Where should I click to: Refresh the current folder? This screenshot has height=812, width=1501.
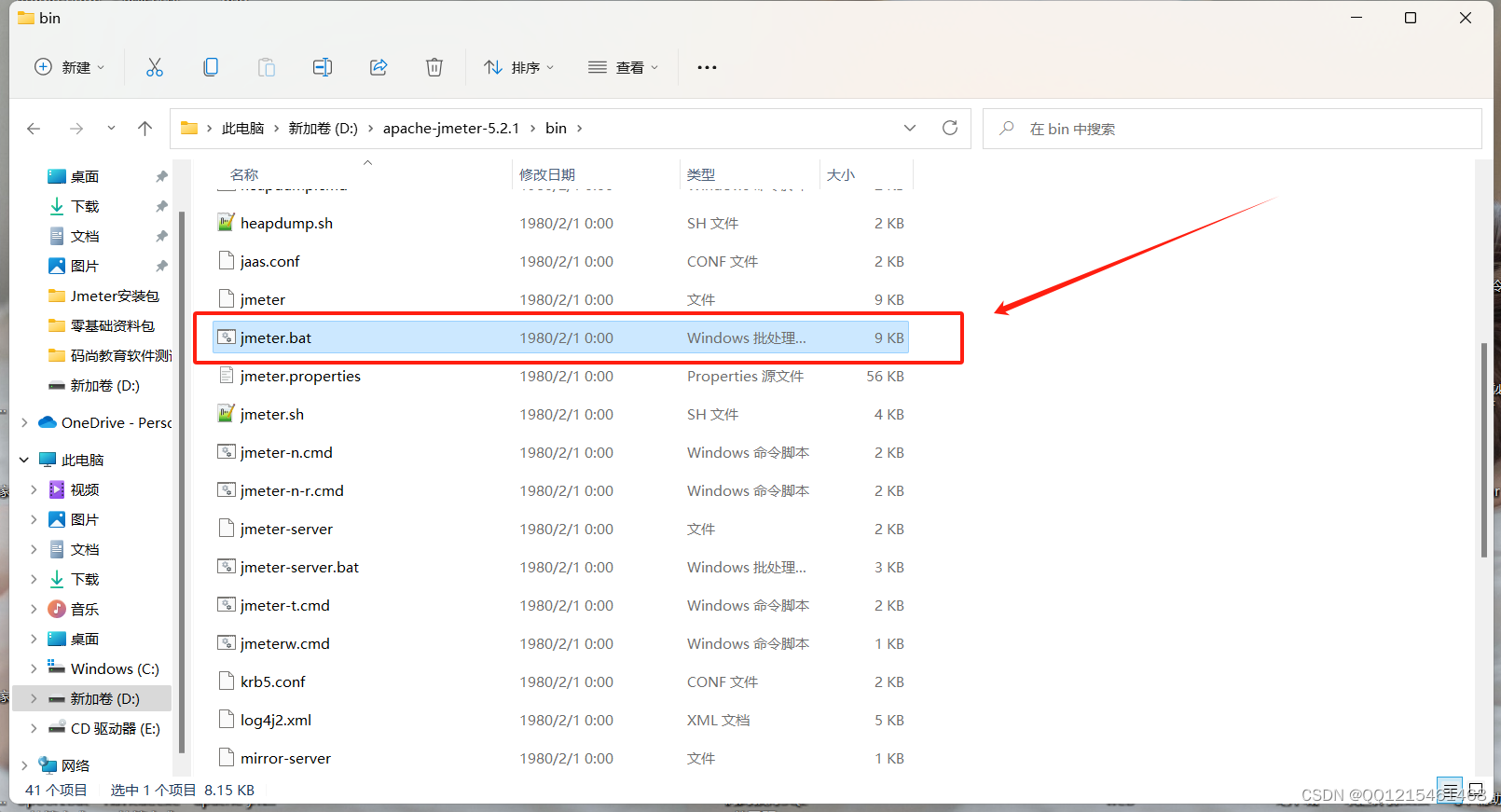(950, 128)
